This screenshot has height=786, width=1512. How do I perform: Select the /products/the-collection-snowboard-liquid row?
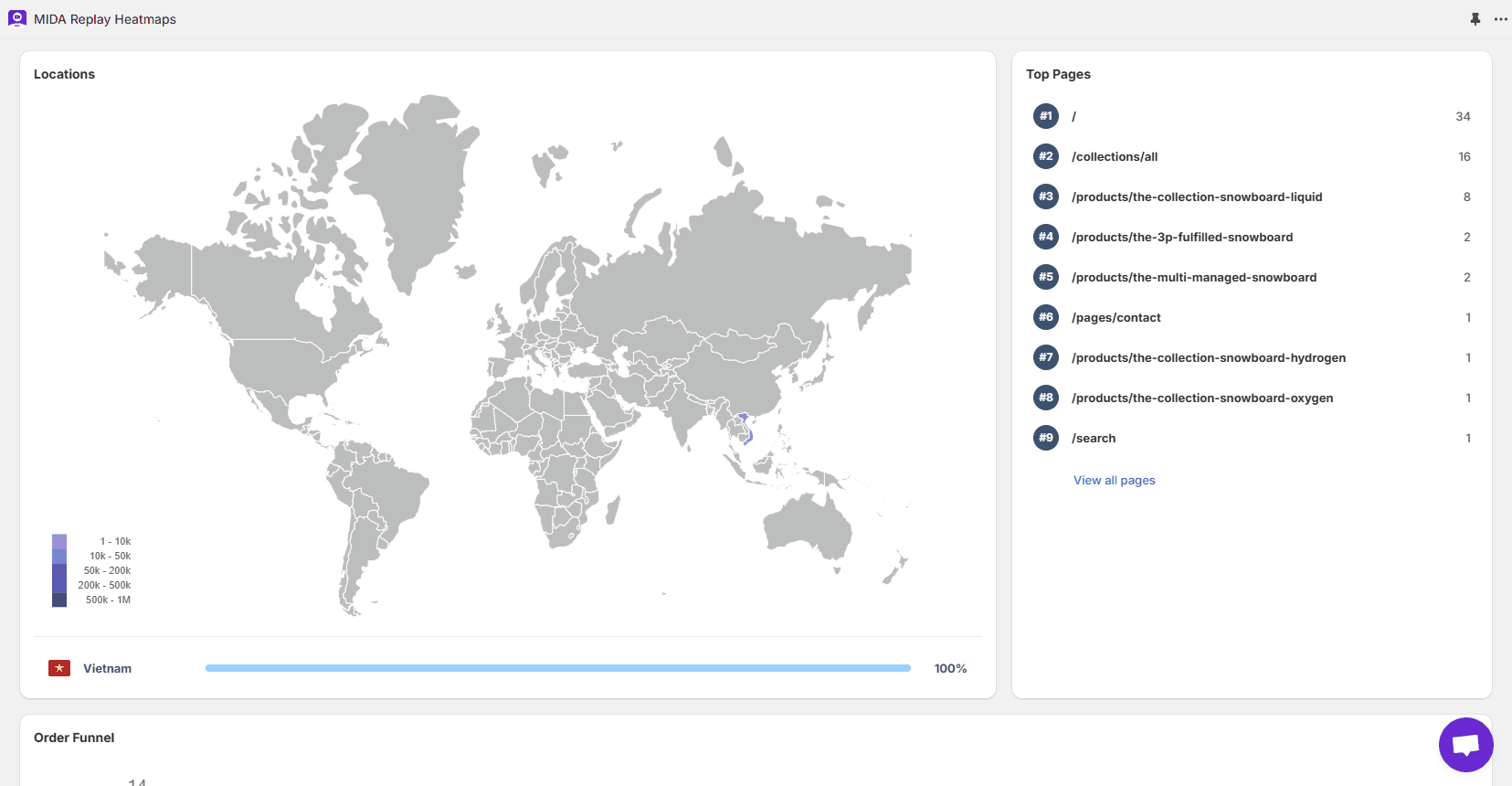click(x=1197, y=196)
